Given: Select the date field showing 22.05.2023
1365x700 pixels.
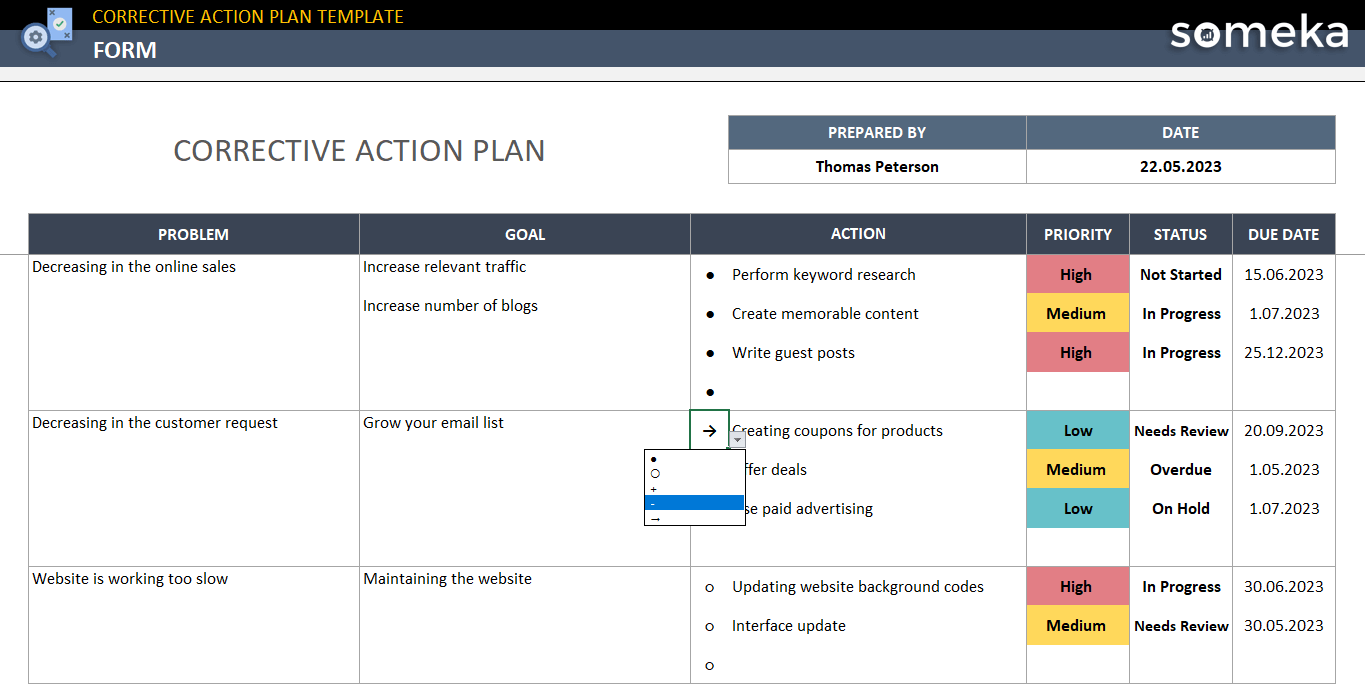Looking at the screenshot, I should (x=1180, y=167).
